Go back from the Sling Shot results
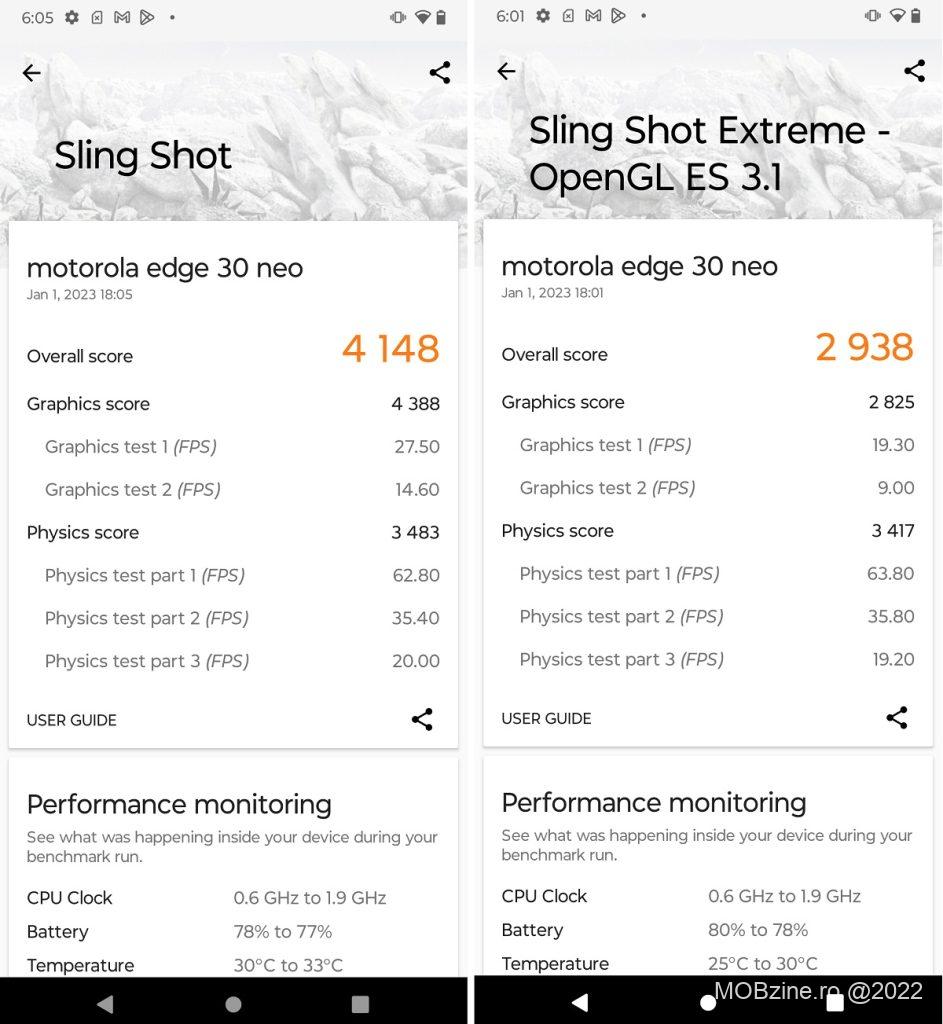Screen dimensions: 943x1024 (32, 73)
